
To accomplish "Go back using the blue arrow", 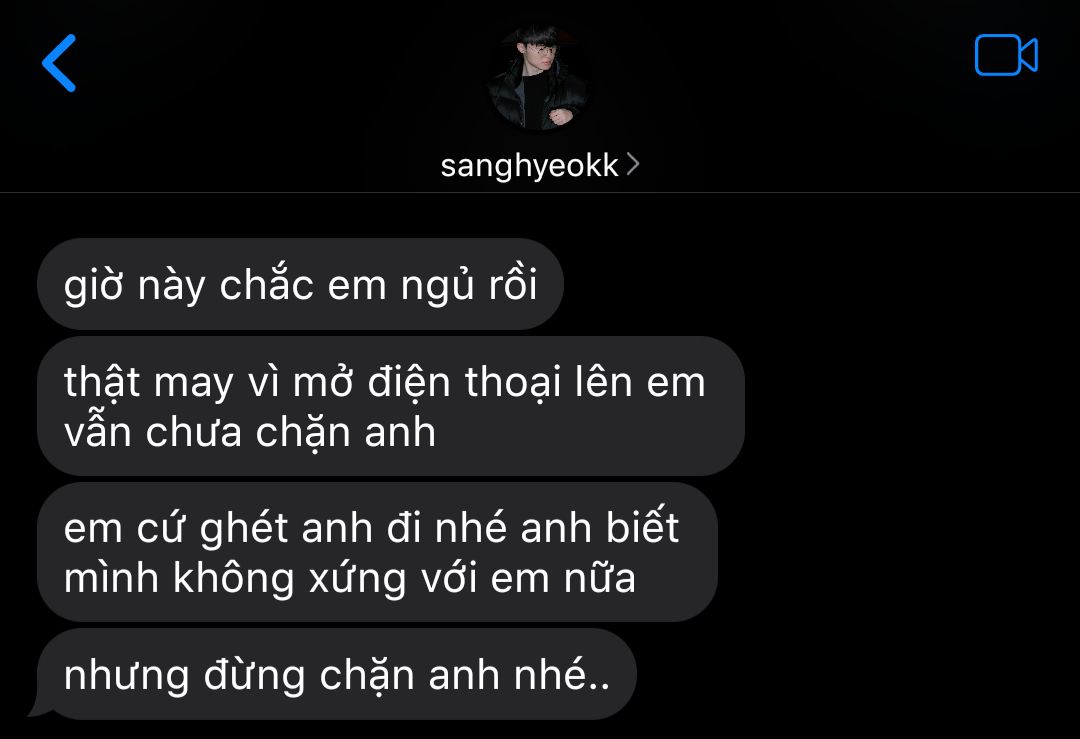I will [59, 63].
